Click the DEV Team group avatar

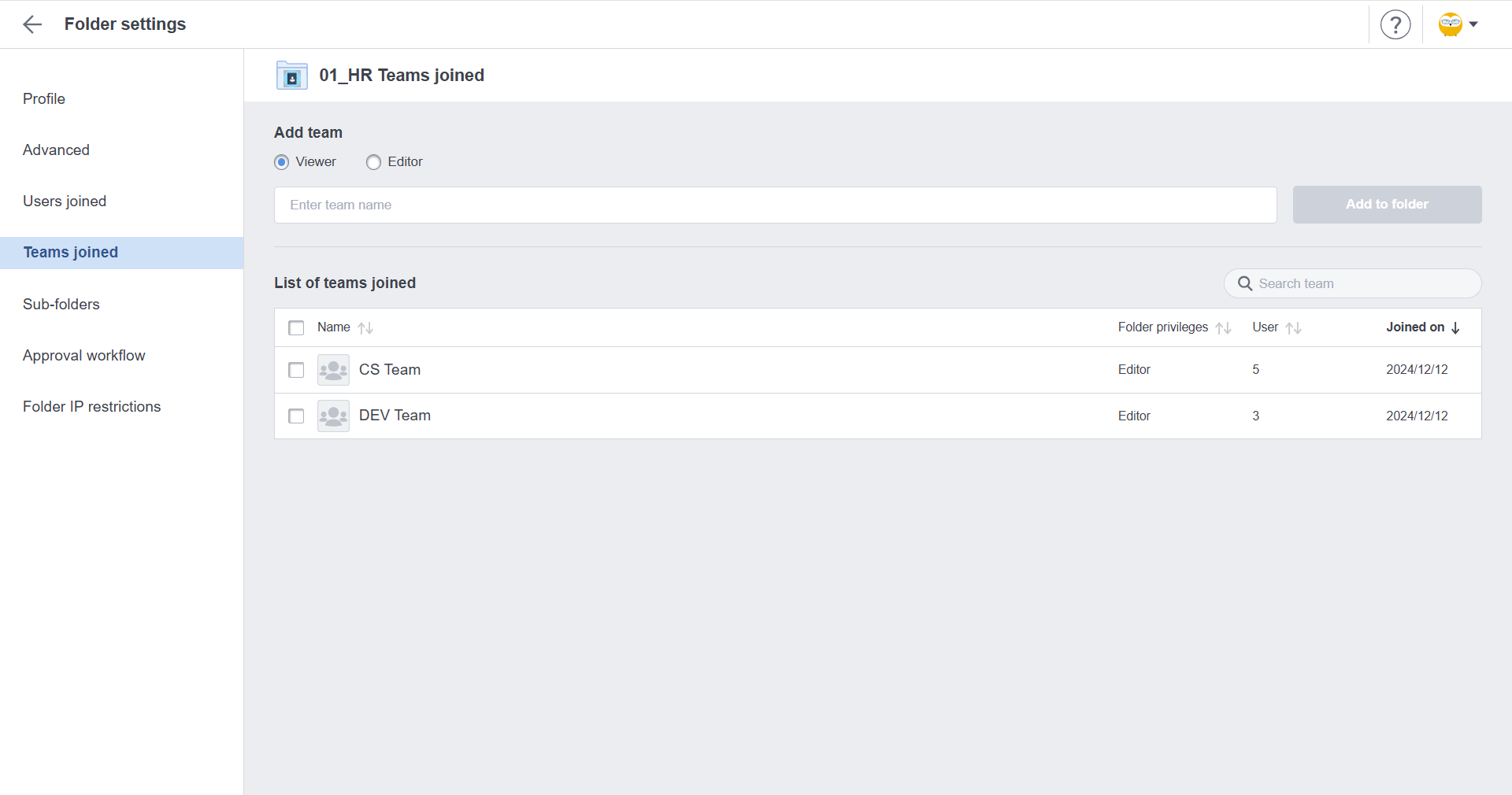click(333, 416)
